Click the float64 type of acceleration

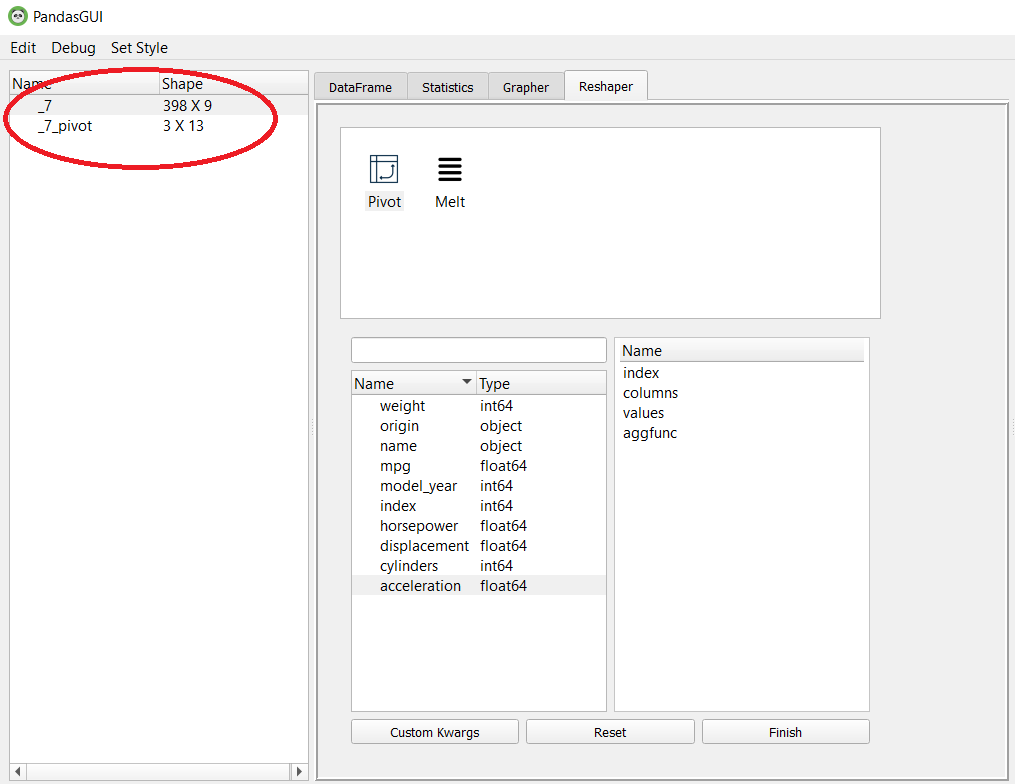504,586
